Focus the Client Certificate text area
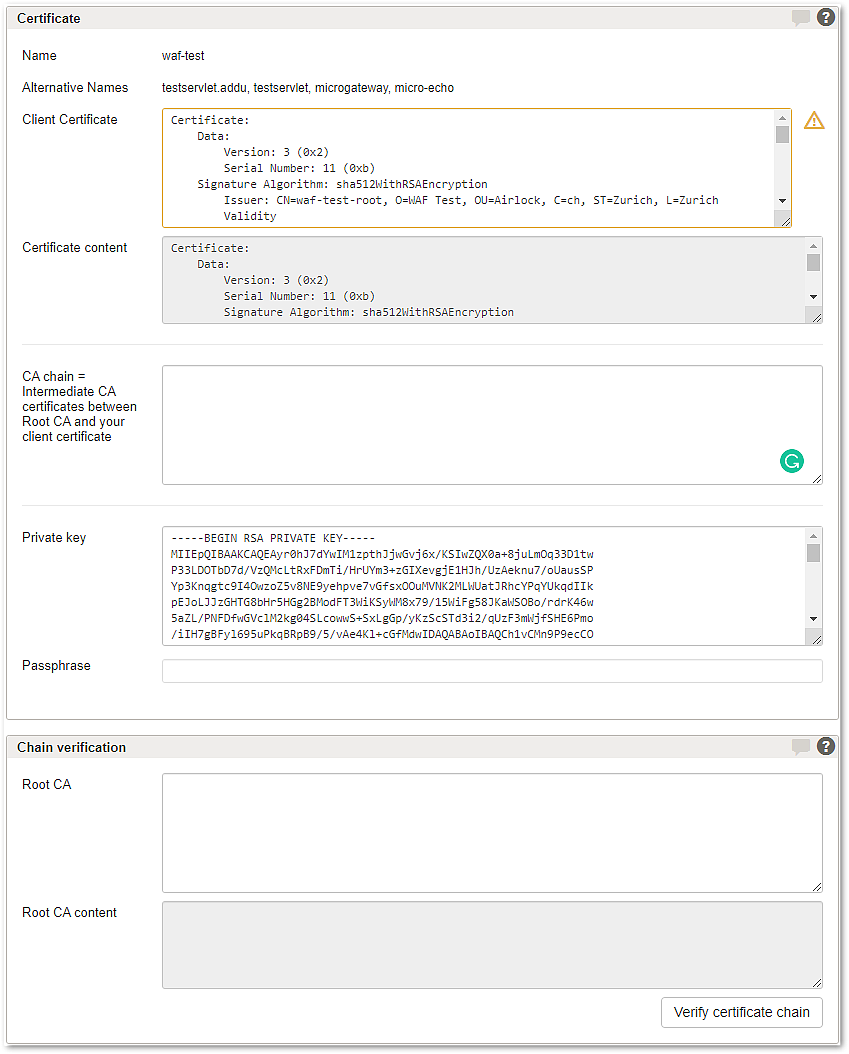This screenshot has width=849, height=1054. click(x=476, y=168)
